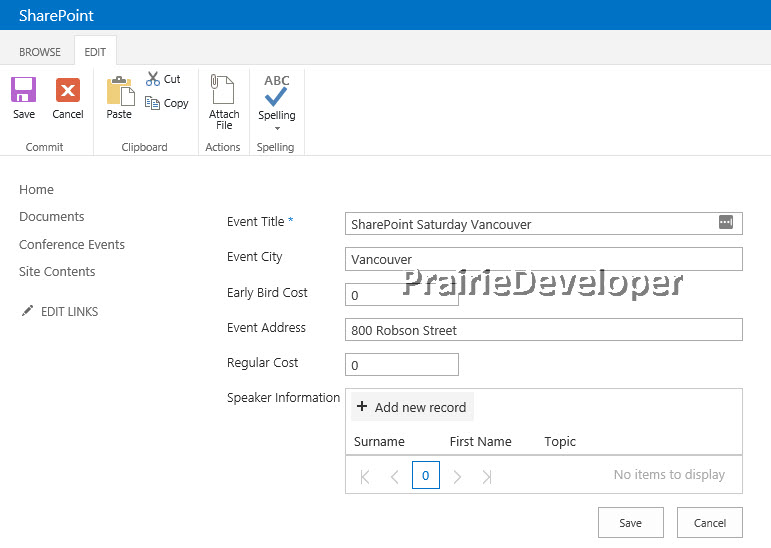The image size is (771, 548).
Task: Open the Conference Events link
Action: coord(72,244)
